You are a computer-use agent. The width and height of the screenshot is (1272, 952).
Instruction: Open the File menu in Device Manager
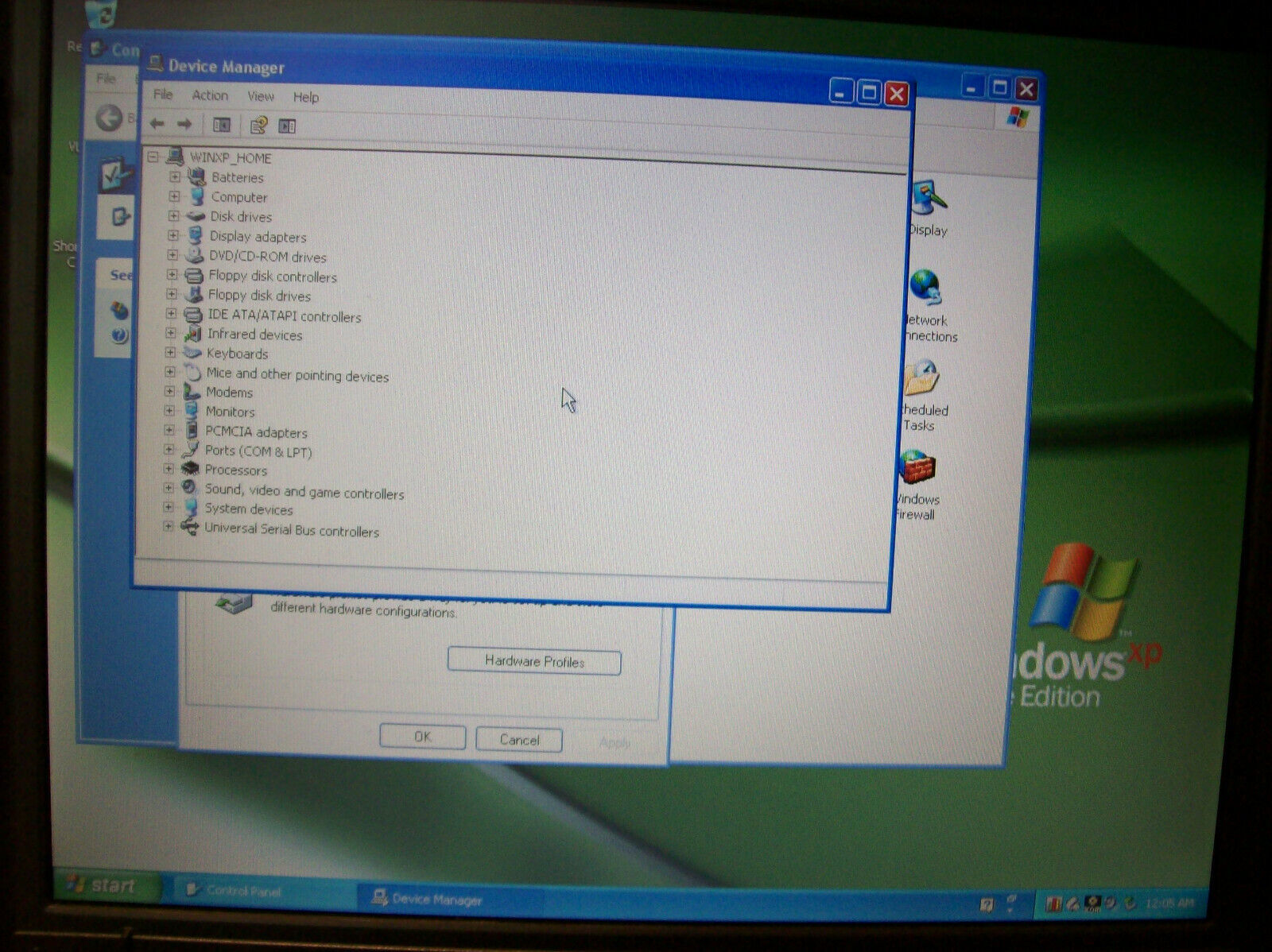click(x=163, y=94)
